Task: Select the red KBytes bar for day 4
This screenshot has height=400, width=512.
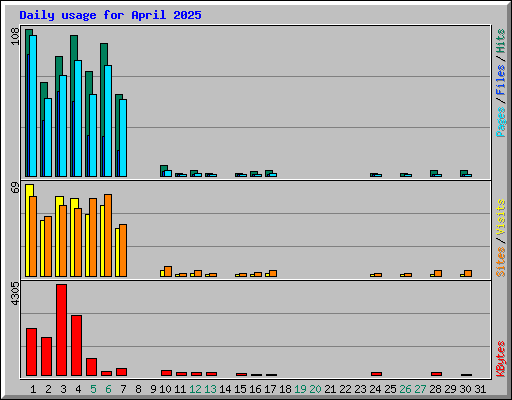Action: click(x=76, y=346)
